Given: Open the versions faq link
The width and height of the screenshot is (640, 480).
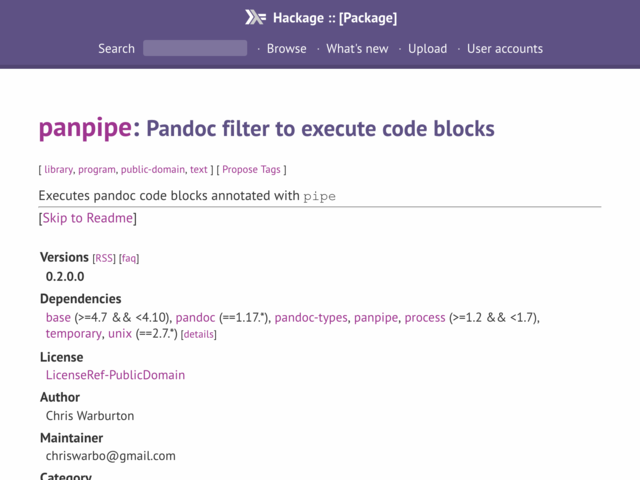Looking at the screenshot, I should pos(129,258).
